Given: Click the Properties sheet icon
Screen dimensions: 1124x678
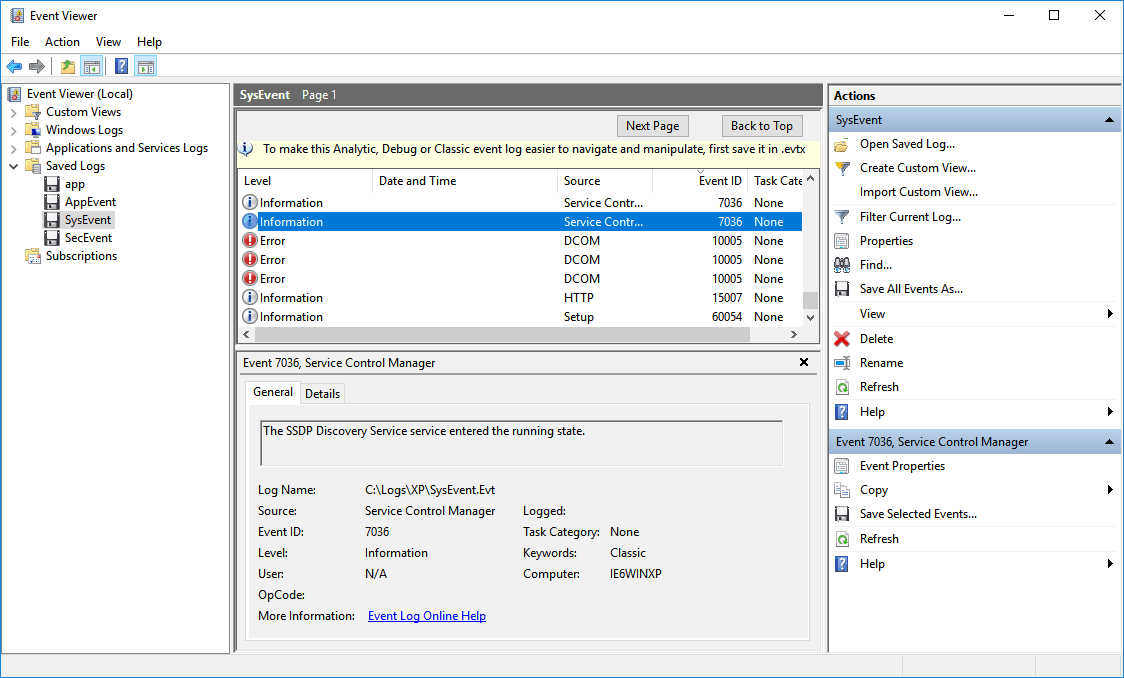Looking at the screenshot, I should pyautogui.click(x=842, y=241).
